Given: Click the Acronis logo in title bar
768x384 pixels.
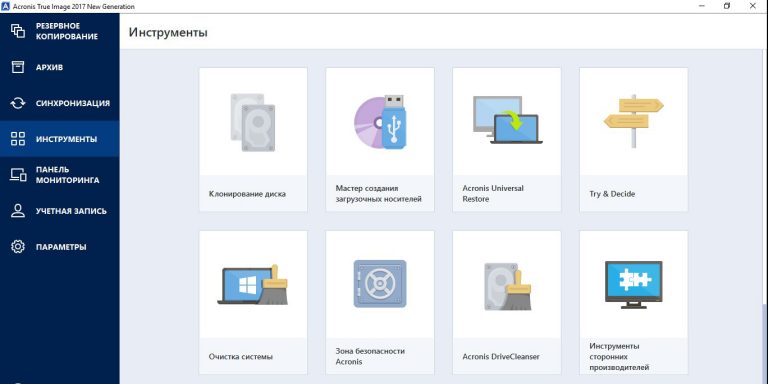Looking at the screenshot, I should click(x=6, y=6).
